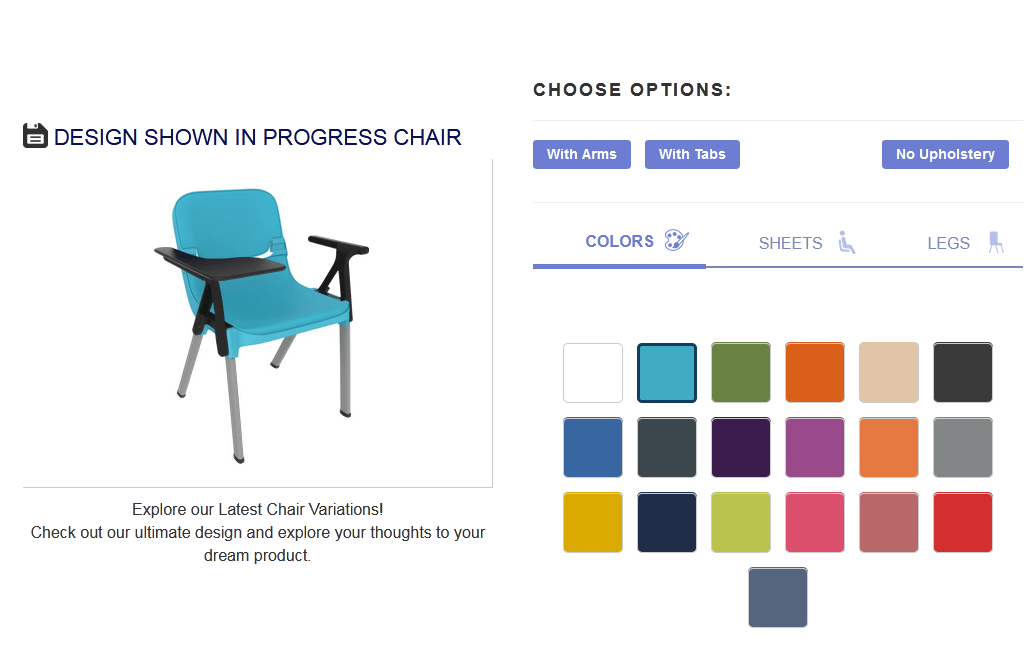Apply the pink color swatch
This screenshot has height=656, width=1034.
[815, 522]
